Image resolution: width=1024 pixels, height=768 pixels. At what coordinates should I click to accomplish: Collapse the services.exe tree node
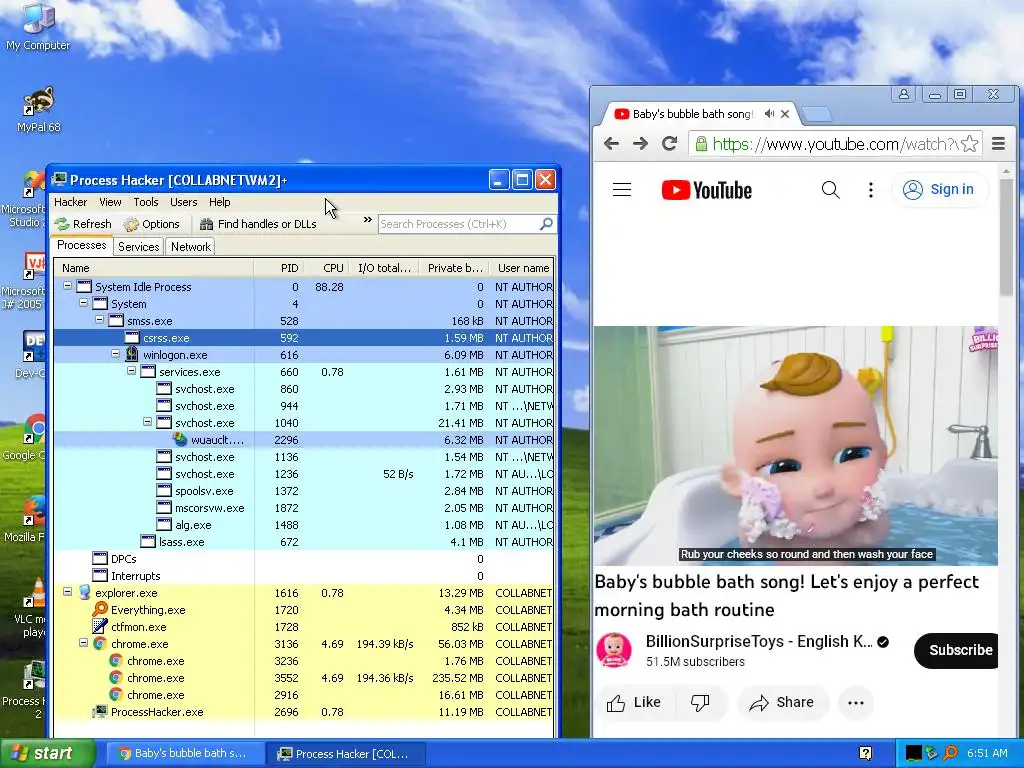pyautogui.click(x=131, y=371)
